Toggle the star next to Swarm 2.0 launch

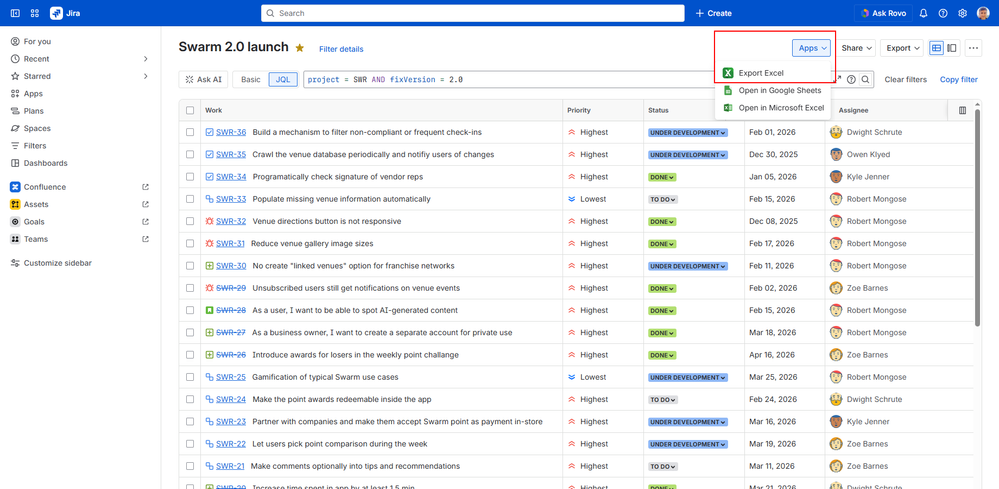click(299, 48)
